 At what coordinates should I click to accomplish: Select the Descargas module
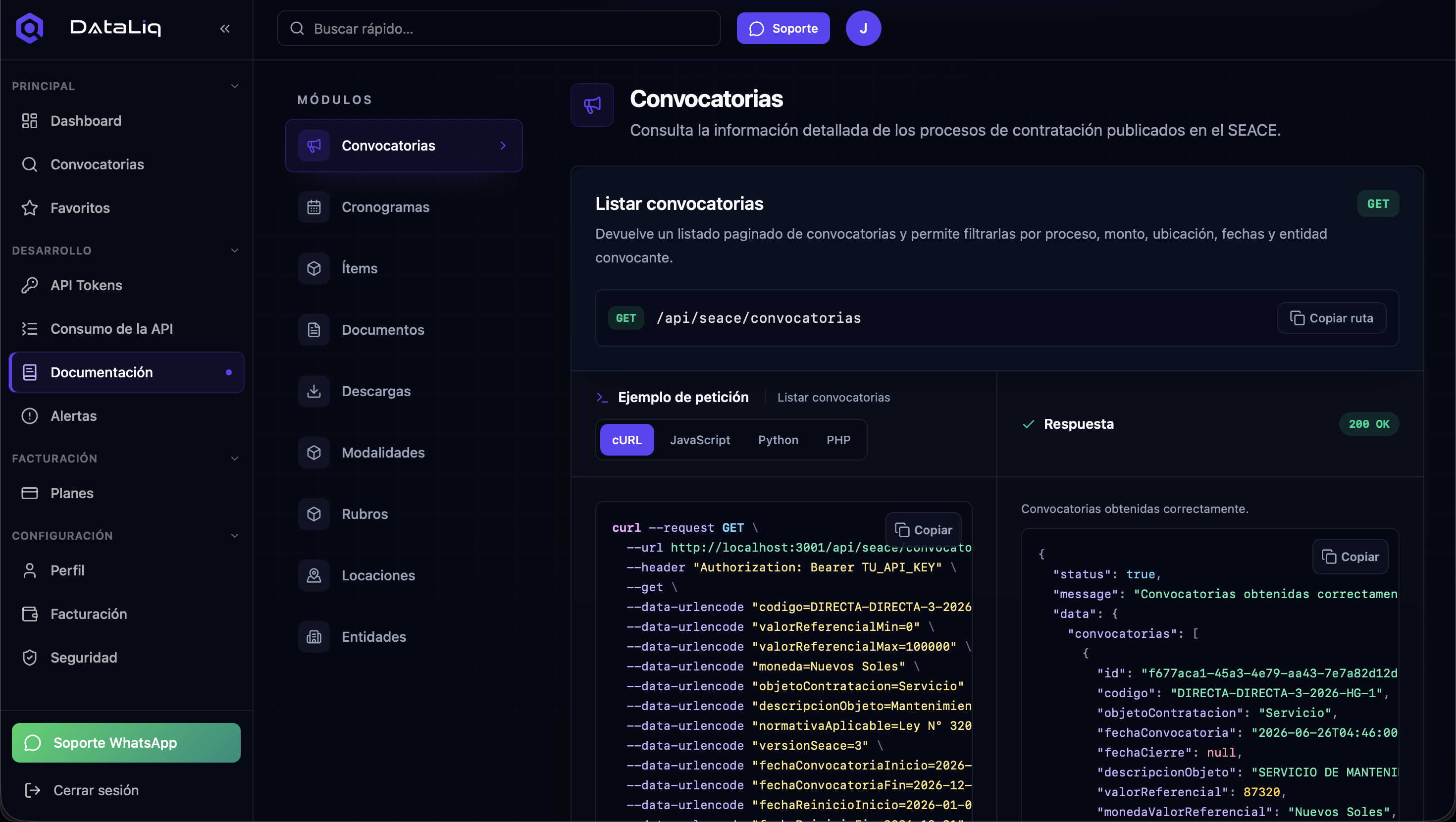click(404, 391)
